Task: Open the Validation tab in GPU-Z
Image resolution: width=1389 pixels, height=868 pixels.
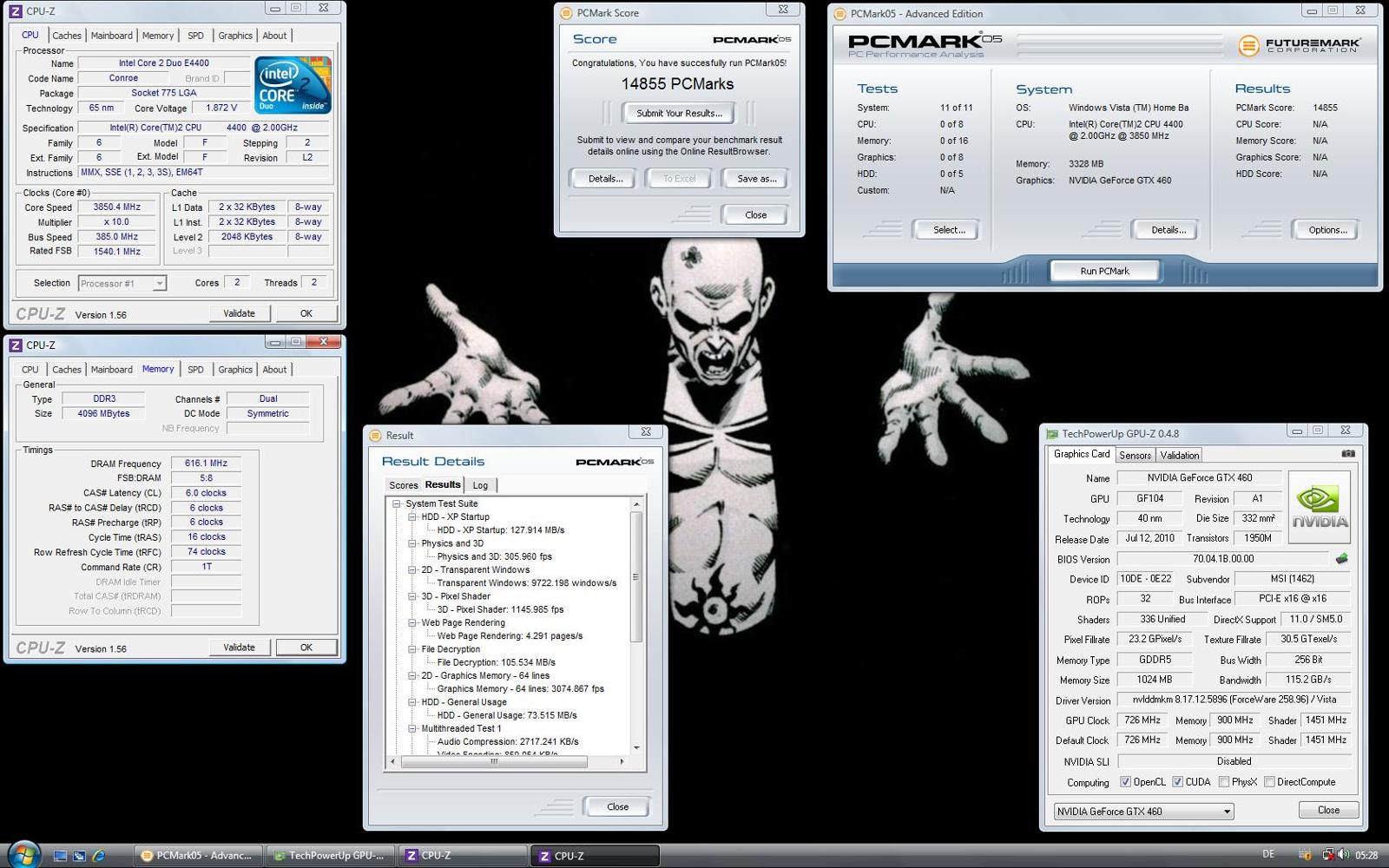Action: [1179, 456]
